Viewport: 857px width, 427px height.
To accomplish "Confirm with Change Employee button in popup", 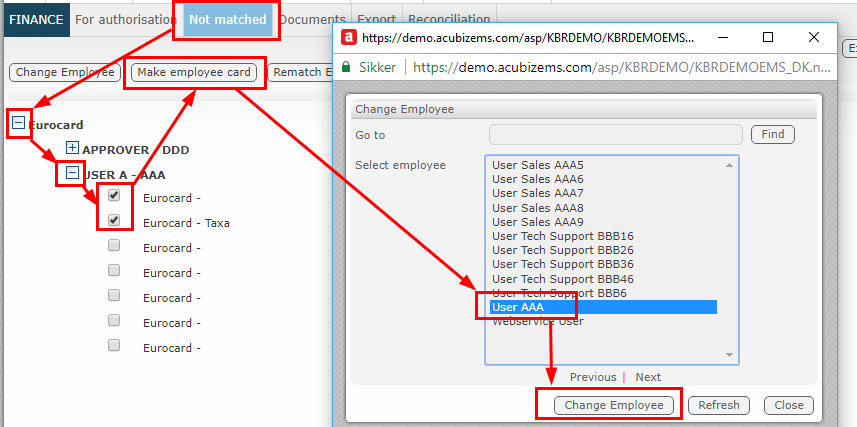I will 614,405.
